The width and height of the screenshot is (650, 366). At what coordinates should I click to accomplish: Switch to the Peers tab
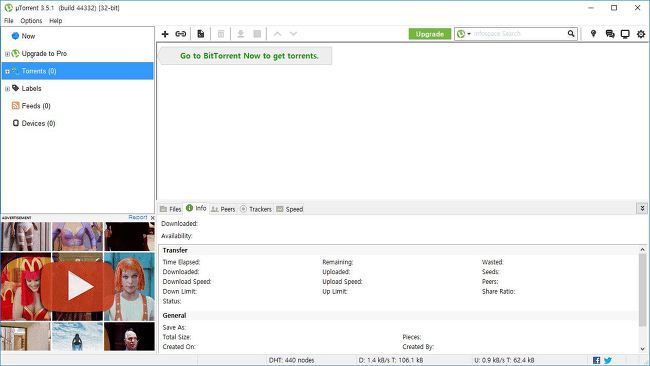tap(223, 209)
